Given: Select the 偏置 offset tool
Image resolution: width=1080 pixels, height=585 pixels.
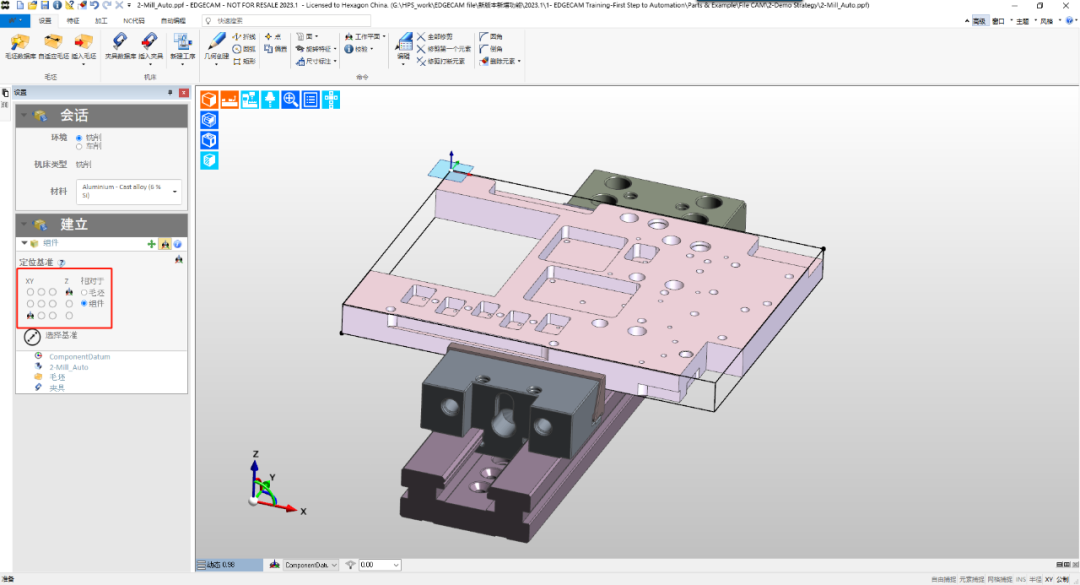Looking at the screenshot, I should pos(276,49).
